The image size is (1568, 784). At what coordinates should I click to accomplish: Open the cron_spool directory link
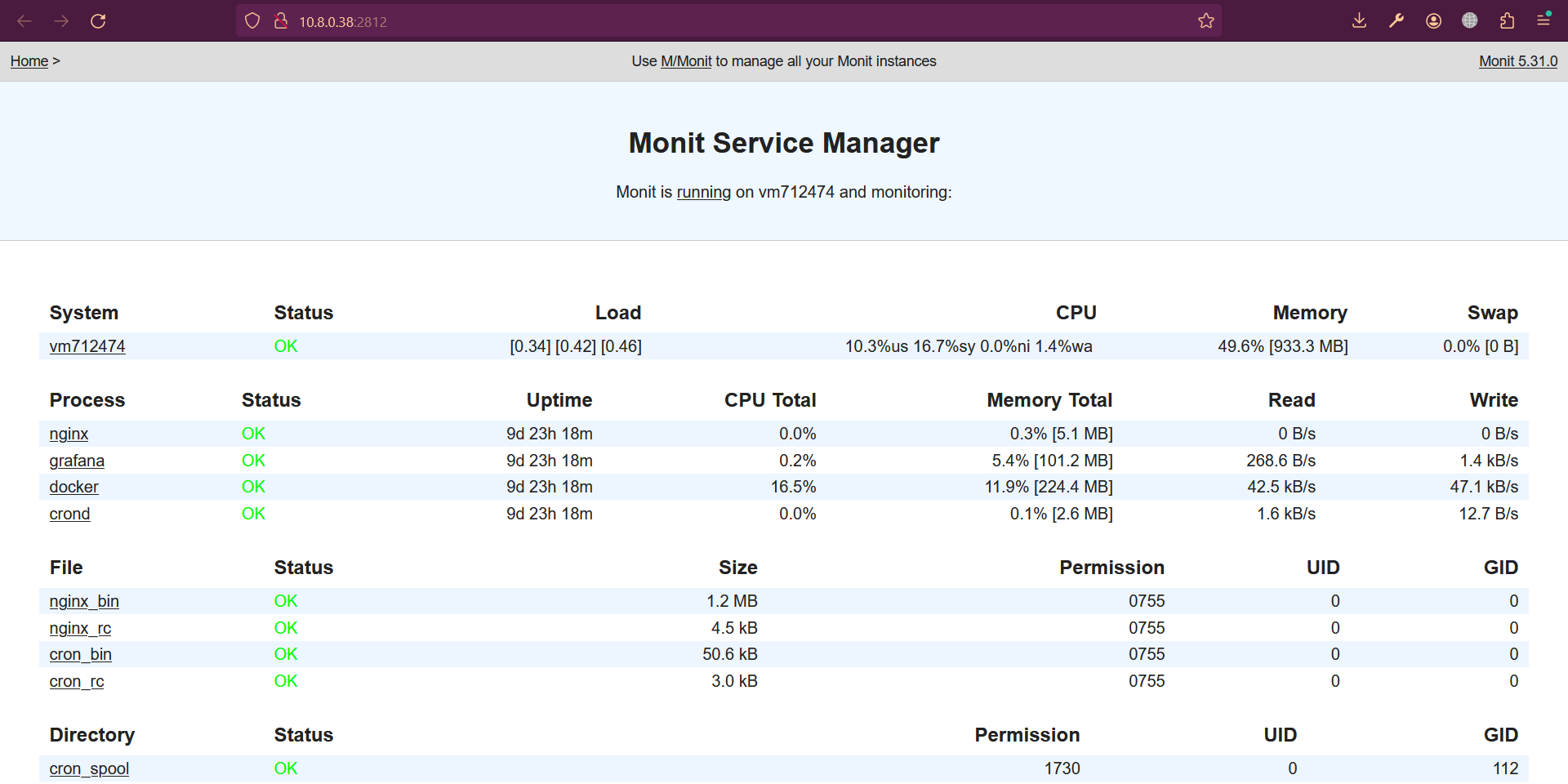89,768
